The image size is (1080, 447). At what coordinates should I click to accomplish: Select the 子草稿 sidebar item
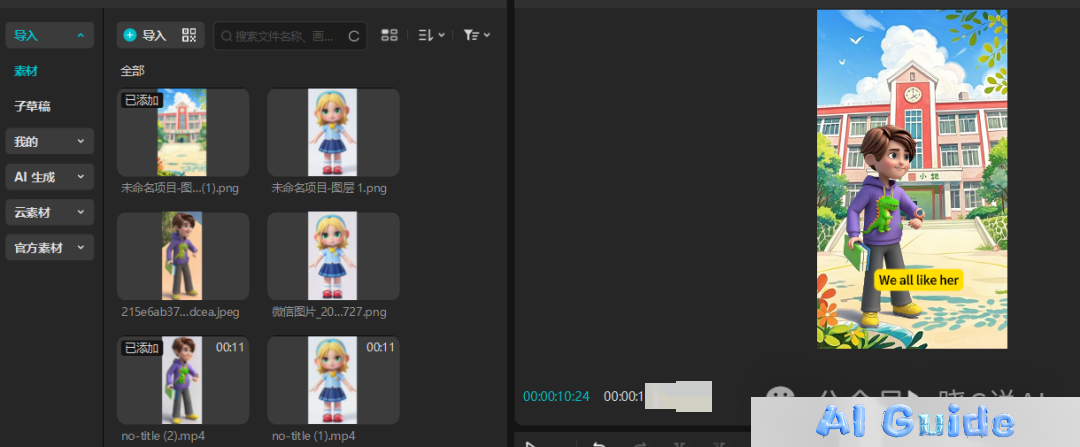tap(32, 105)
